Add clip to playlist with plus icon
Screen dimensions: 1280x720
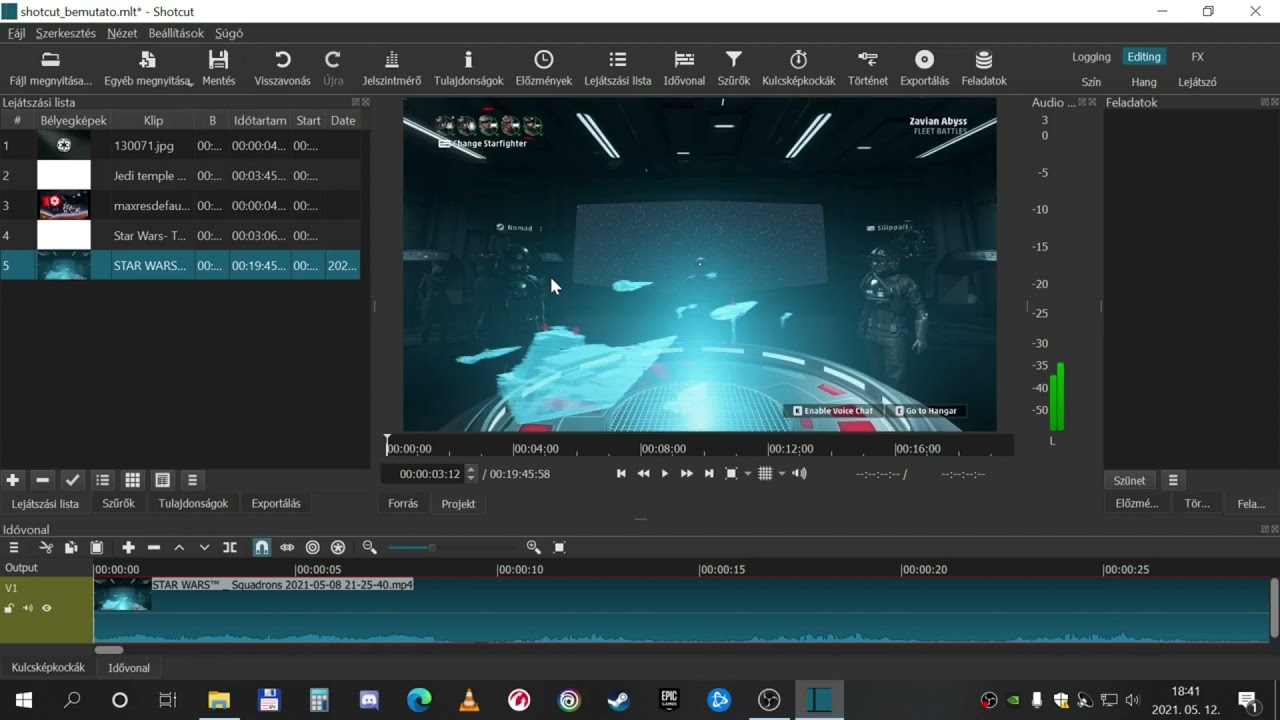point(12,480)
